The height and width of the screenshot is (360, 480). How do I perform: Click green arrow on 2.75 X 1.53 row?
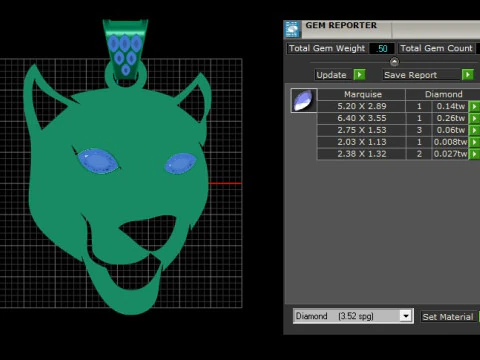pos(474,130)
